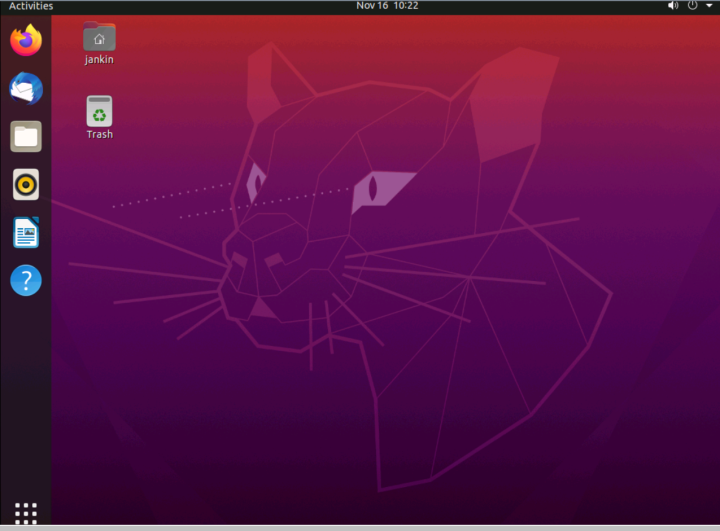Click the Trash label text
The image size is (720, 531).
[100, 134]
